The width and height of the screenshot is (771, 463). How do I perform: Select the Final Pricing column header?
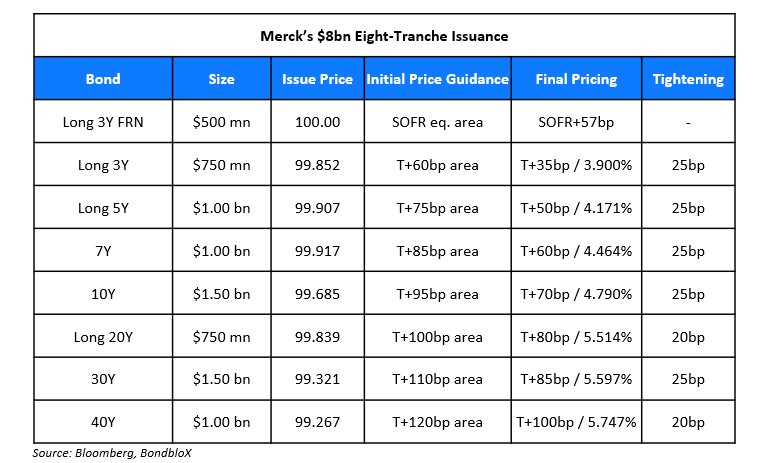[x=576, y=79]
